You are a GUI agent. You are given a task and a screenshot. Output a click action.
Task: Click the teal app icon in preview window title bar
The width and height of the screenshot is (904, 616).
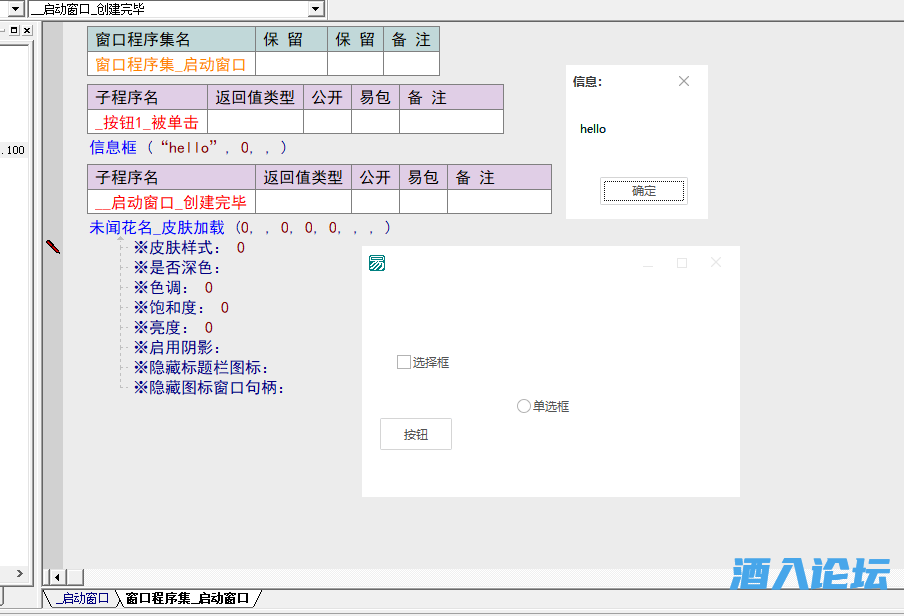tap(377, 263)
